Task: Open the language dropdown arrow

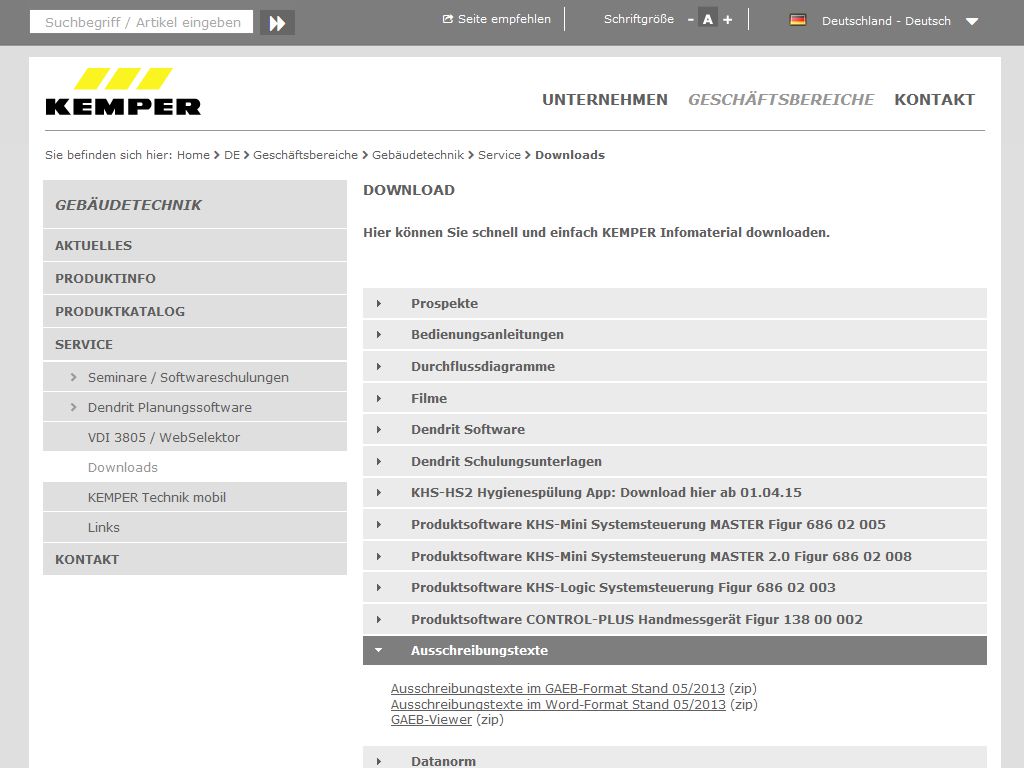Action: click(972, 22)
